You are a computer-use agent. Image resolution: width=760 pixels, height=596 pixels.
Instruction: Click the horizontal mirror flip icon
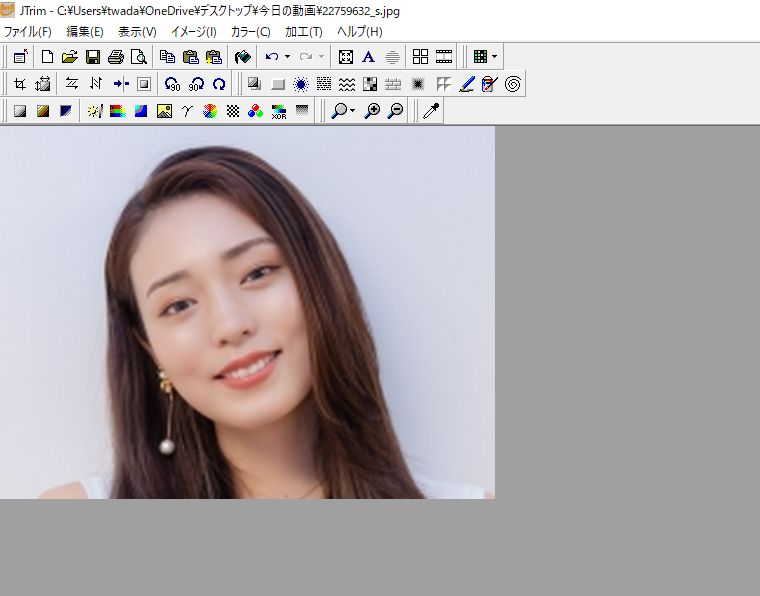coord(72,84)
